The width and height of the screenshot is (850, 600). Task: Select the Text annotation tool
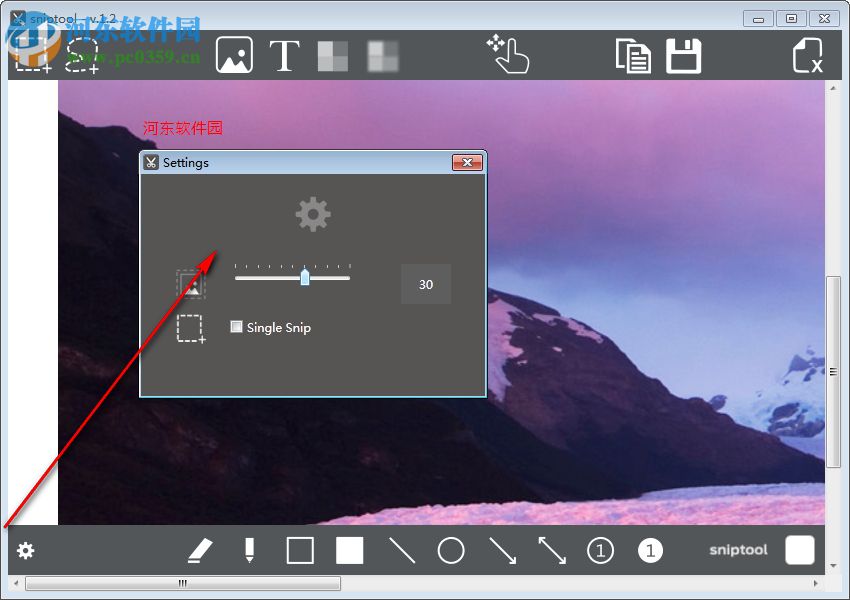(284, 55)
